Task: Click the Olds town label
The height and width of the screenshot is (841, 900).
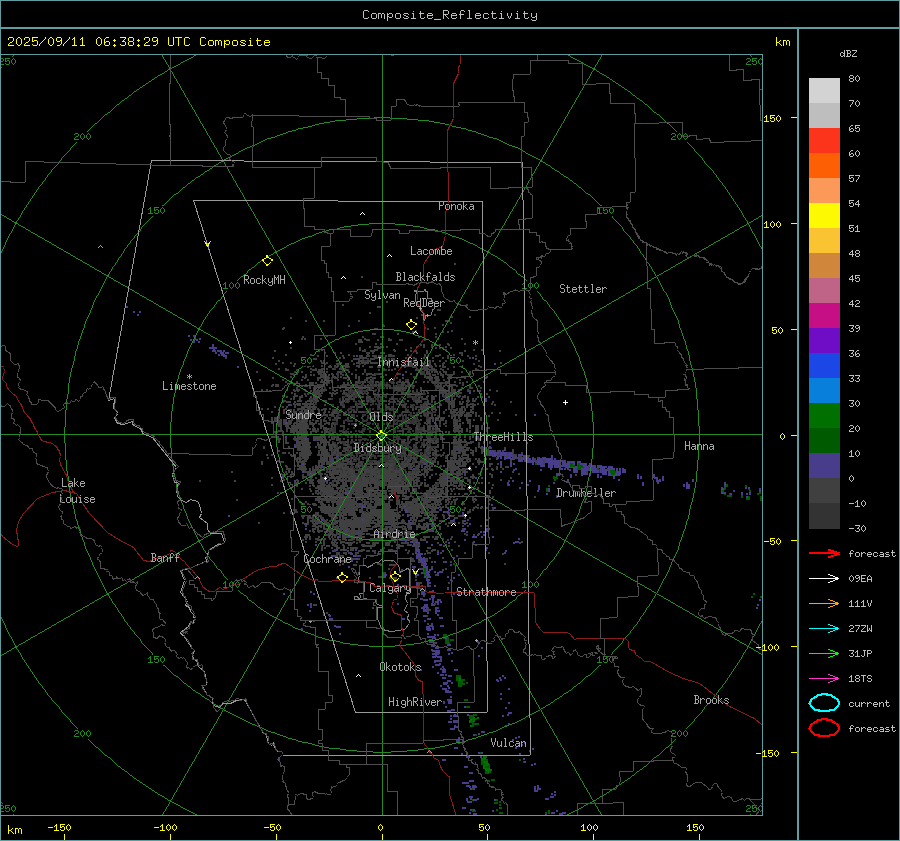Action: (381, 417)
